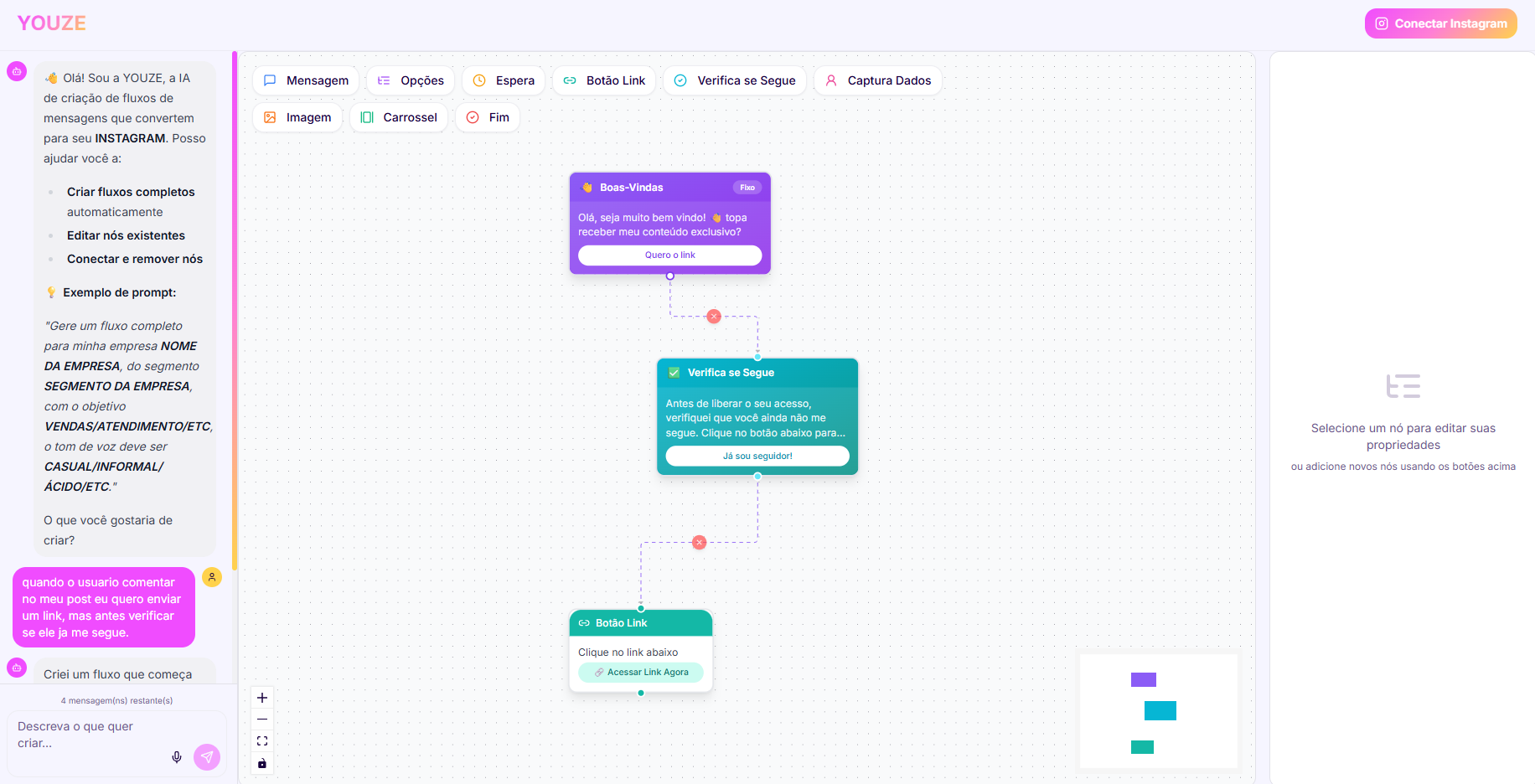Viewport: 1535px width, 784px height.
Task: Click the "Conectar e remover nós" text
Action: click(135, 259)
